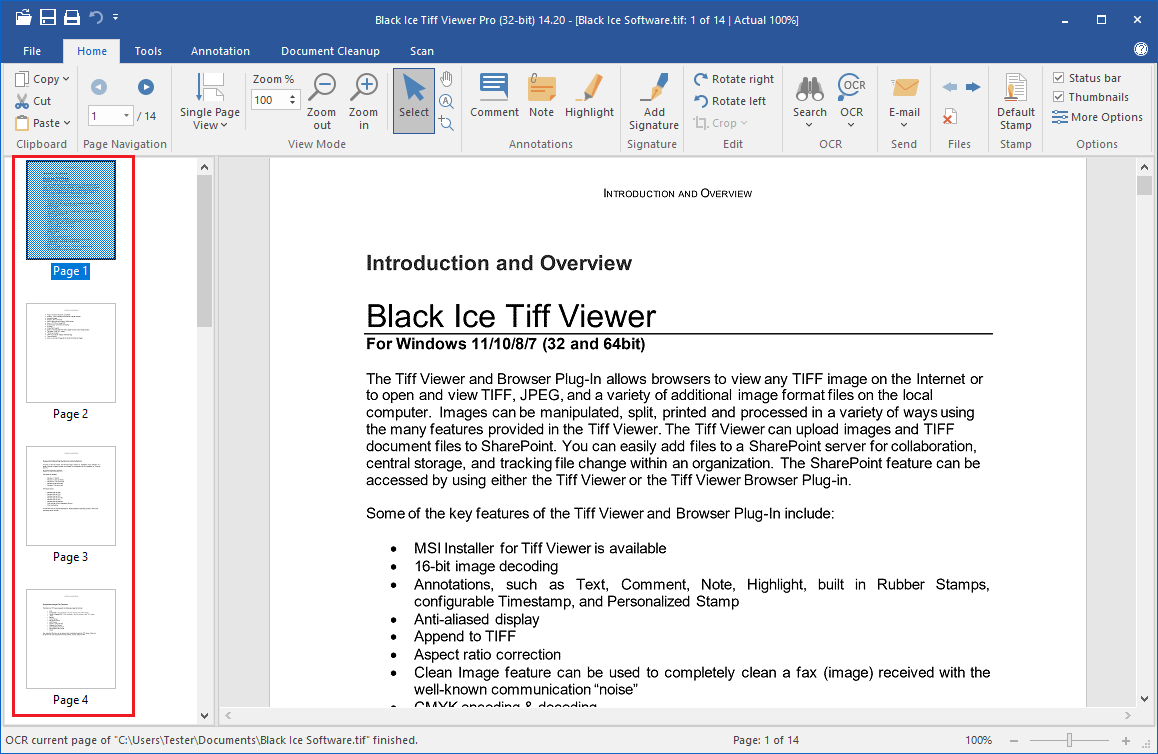Expand the Paste options arrow
The width and height of the screenshot is (1158, 754).
[66, 123]
